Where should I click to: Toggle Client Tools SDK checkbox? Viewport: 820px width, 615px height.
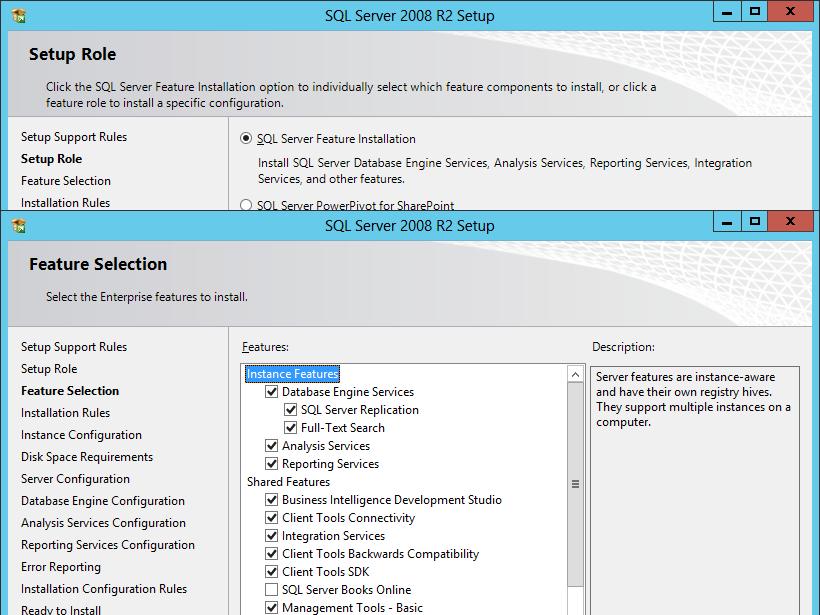tap(271, 572)
